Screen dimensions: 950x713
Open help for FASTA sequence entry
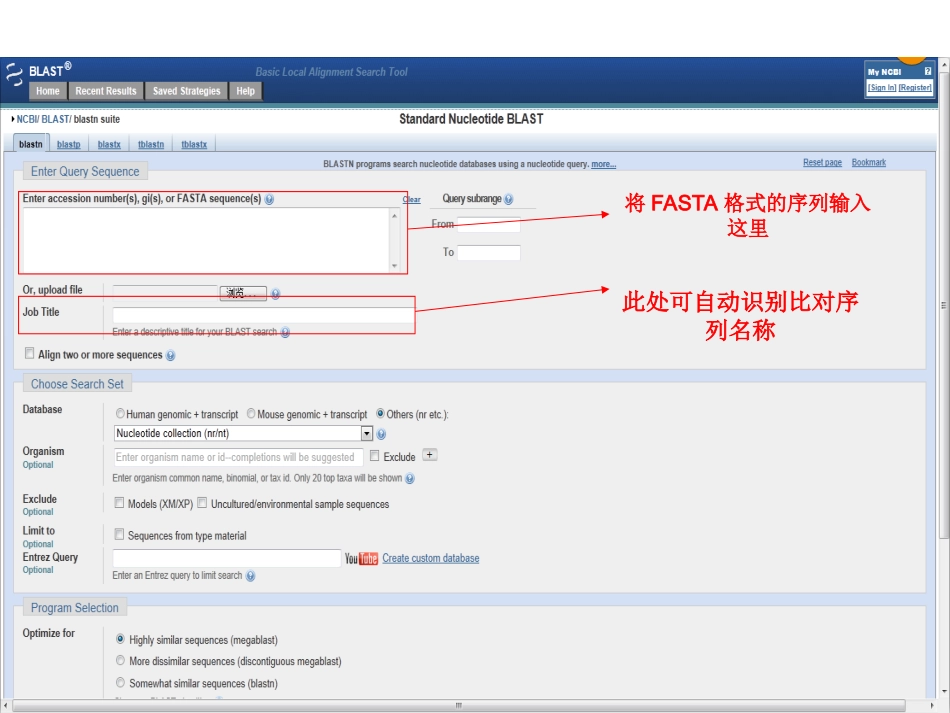click(x=269, y=199)
